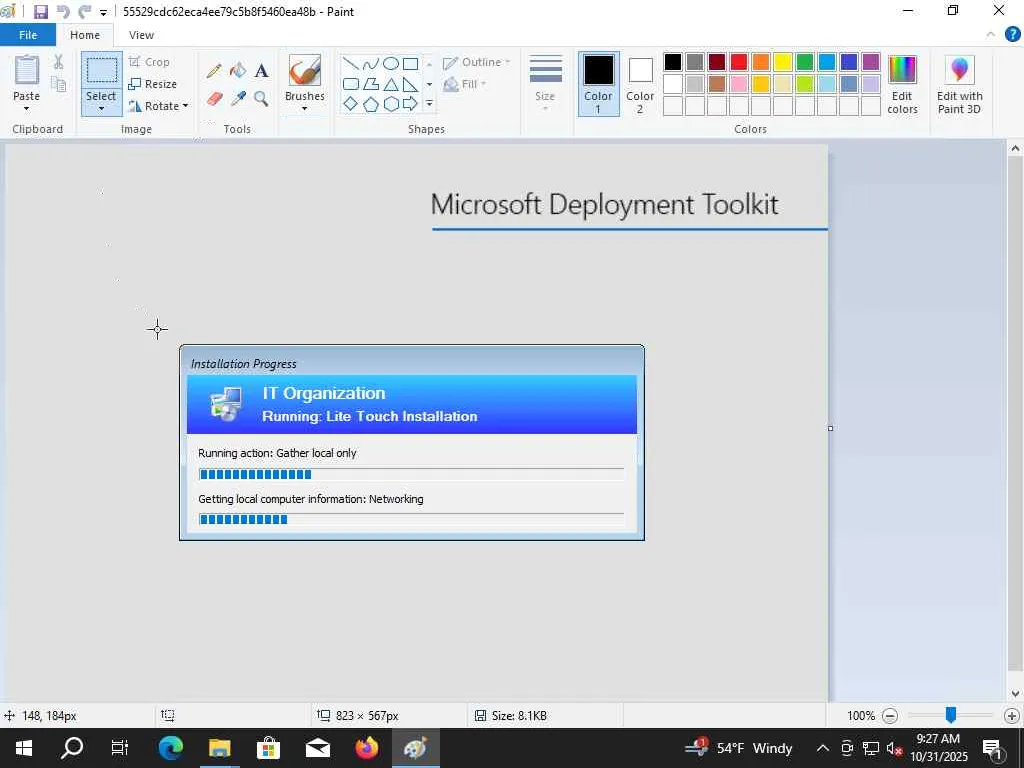Click the Undo icon in title bar

pos(63,12)
